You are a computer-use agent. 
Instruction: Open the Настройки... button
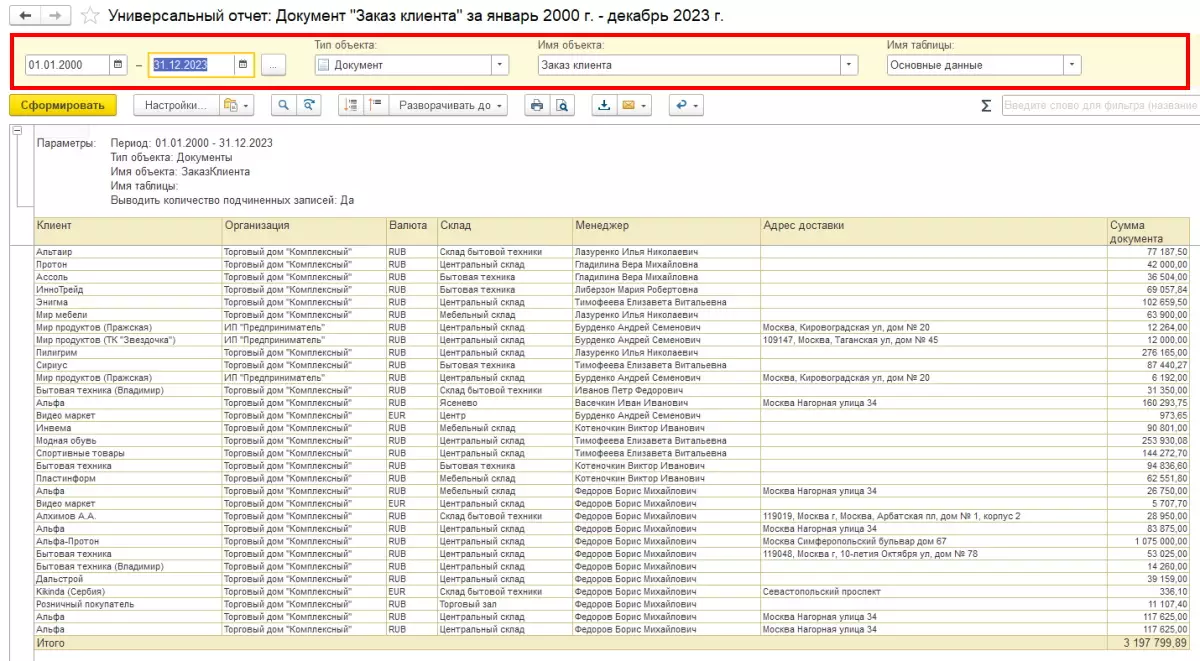[176, 105]
